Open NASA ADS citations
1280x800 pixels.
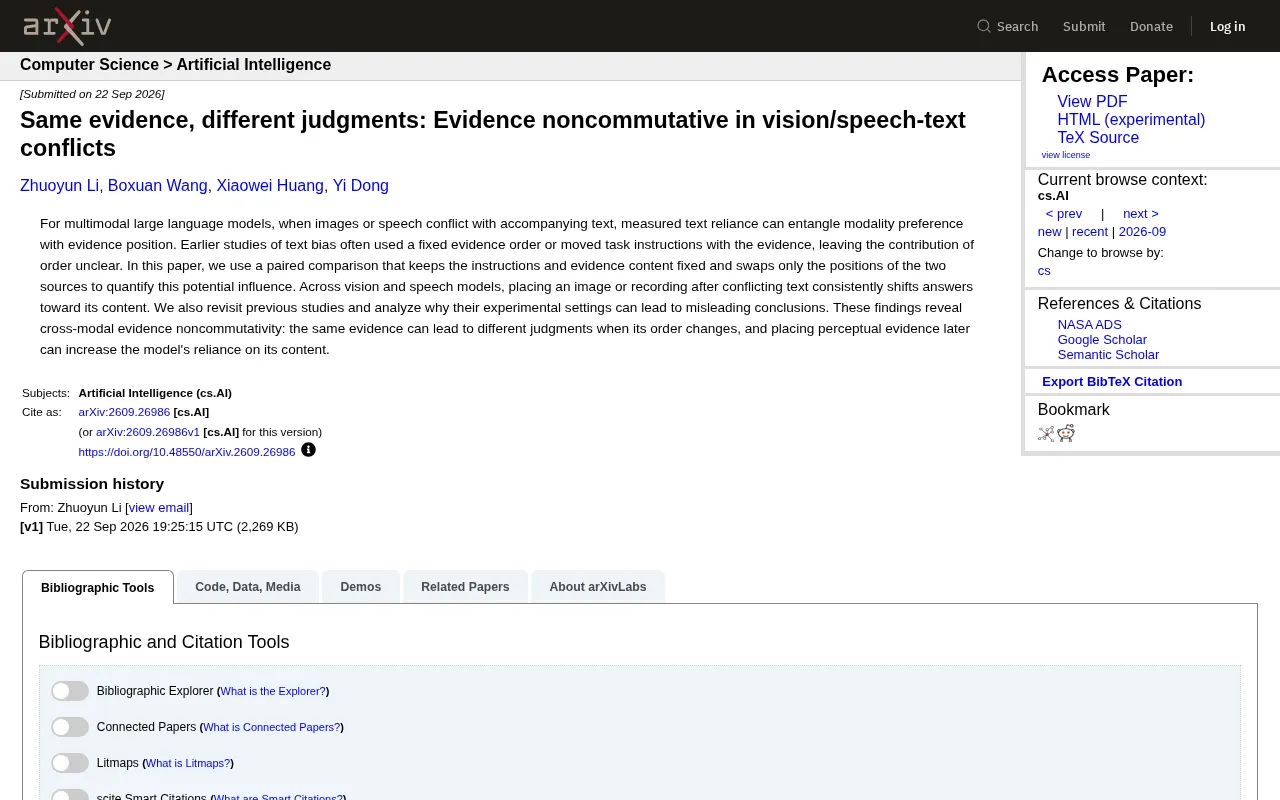pyautogui.click(x=1090, y=325)
